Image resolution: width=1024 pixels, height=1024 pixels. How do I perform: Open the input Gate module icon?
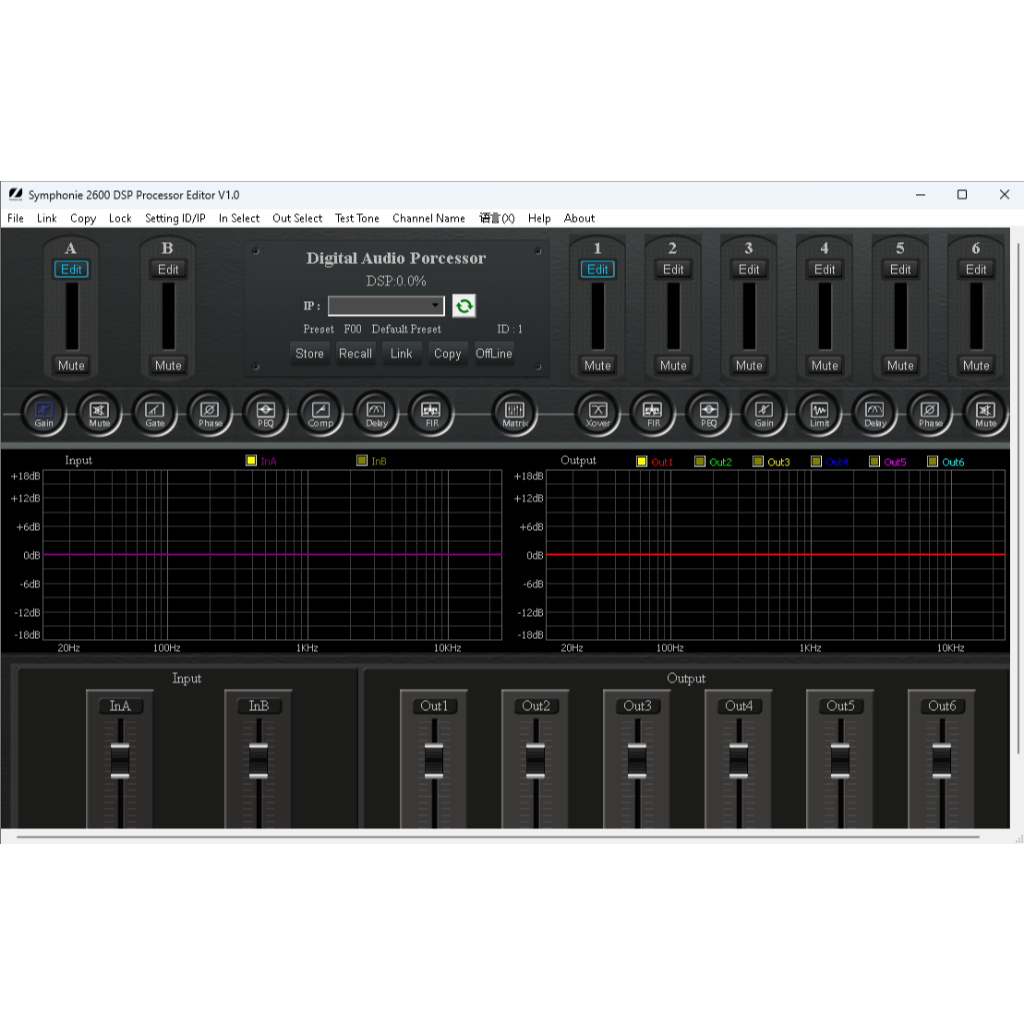pyautogui.click(x=155, y=413)
